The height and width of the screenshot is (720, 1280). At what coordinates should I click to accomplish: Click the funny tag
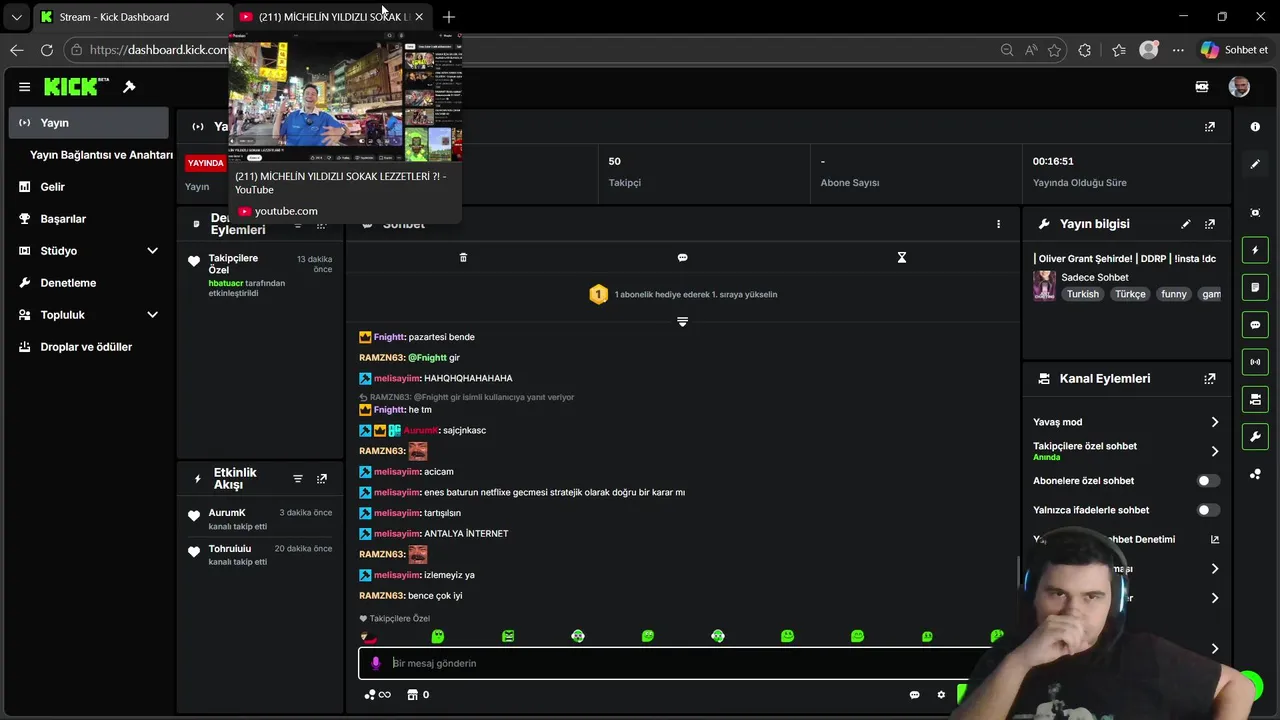point(1174,294)
